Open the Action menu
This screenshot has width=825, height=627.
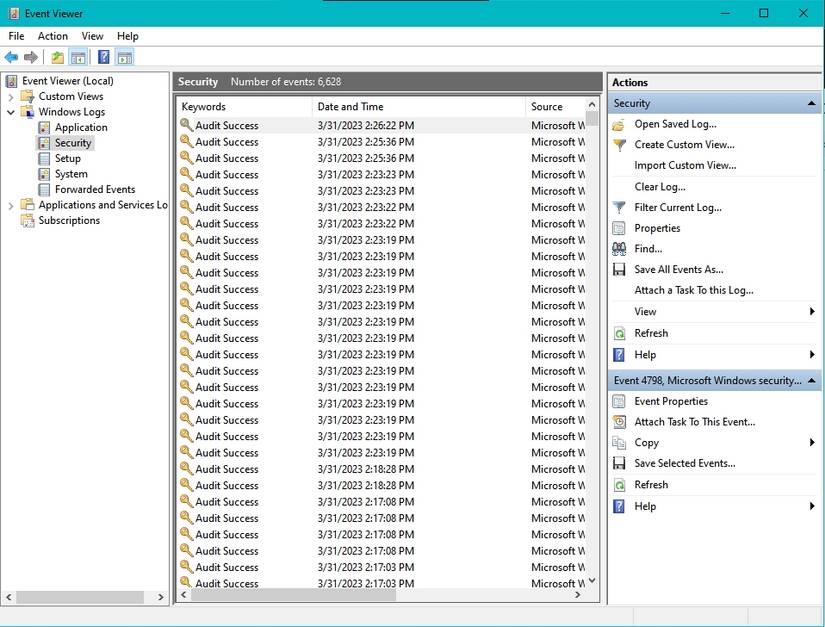click(52, 35)
